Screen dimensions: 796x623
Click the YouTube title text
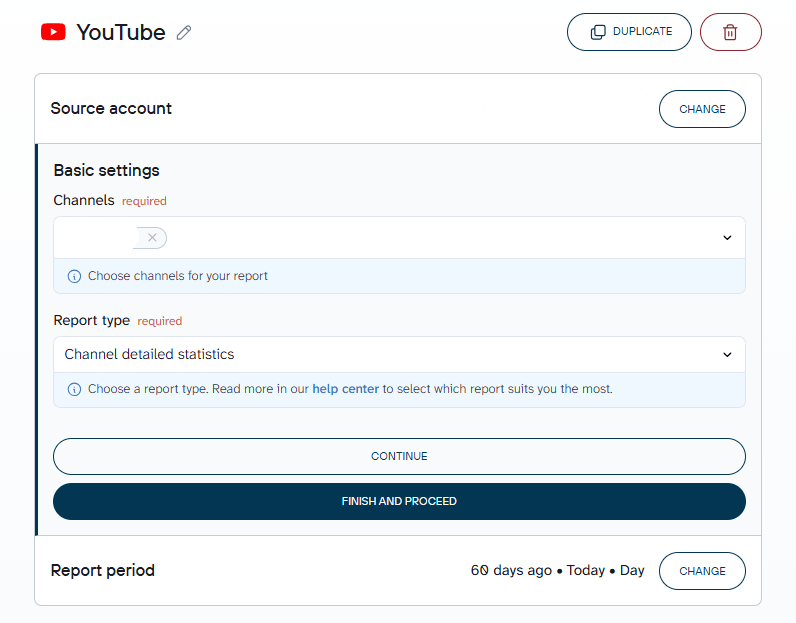pos(121,32)
